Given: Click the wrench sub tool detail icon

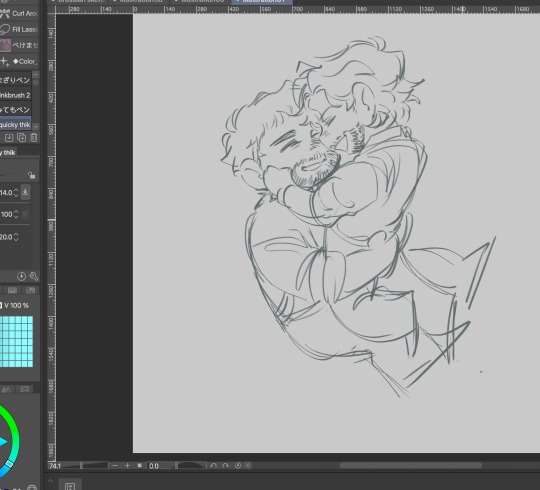Looking at the screenshot, I should coord(34,276).
